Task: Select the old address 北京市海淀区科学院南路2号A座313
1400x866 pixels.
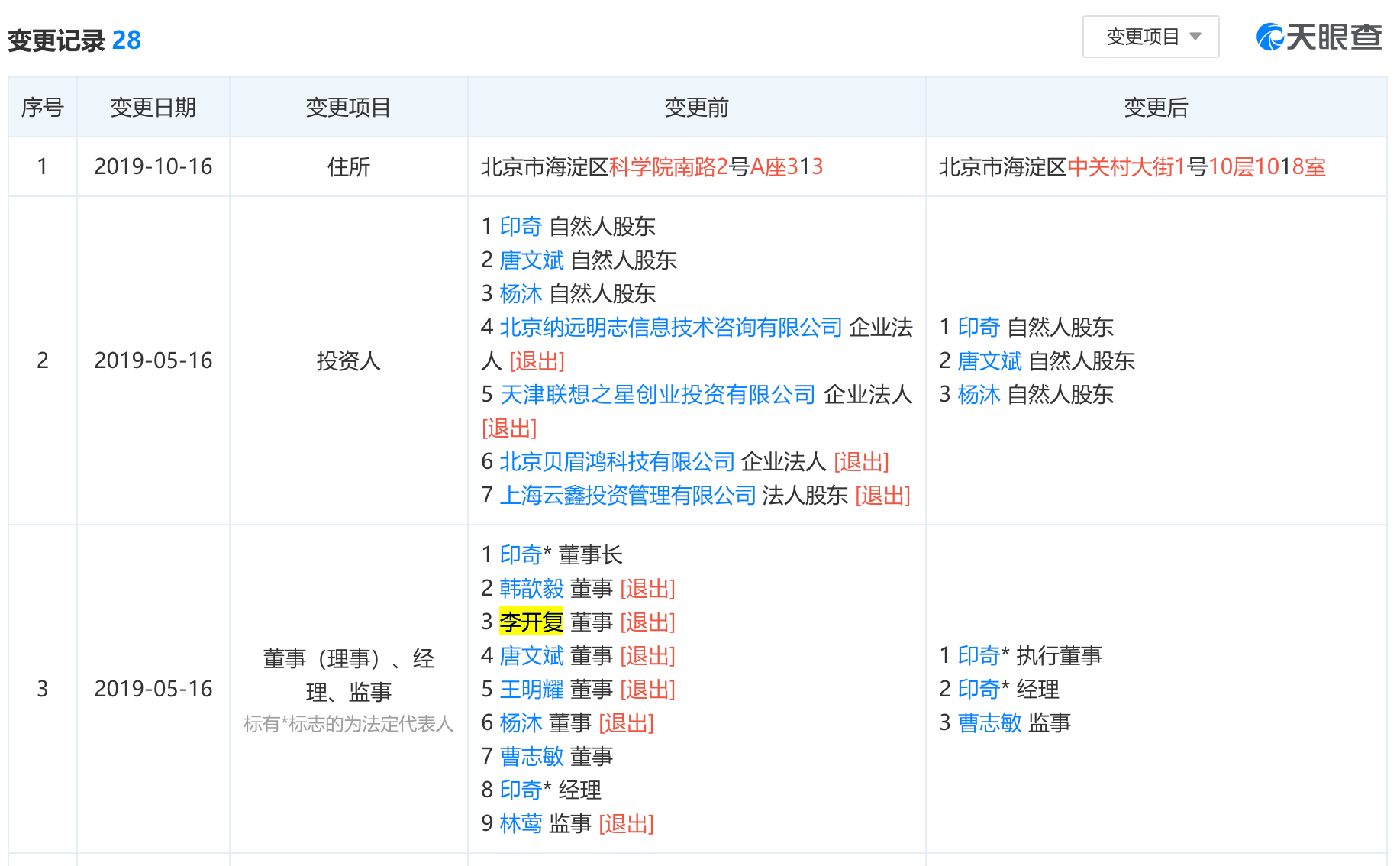Action: 652,166
